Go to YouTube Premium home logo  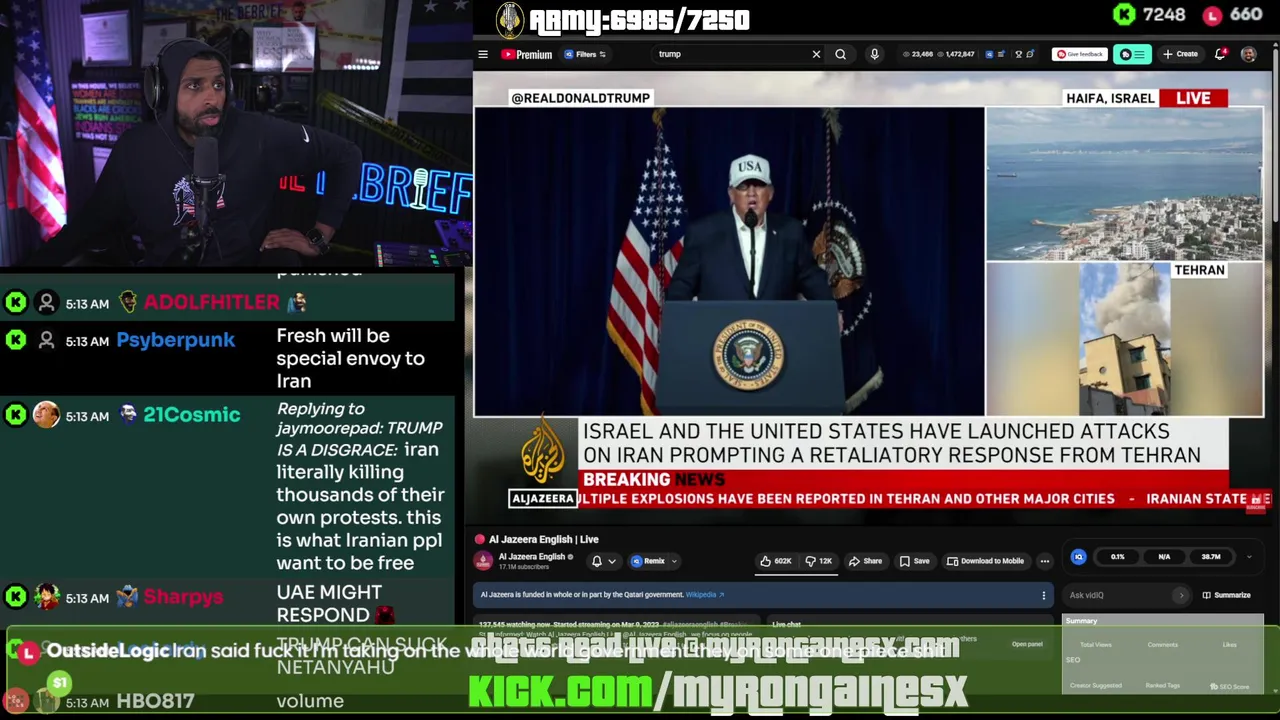point(527,54)
